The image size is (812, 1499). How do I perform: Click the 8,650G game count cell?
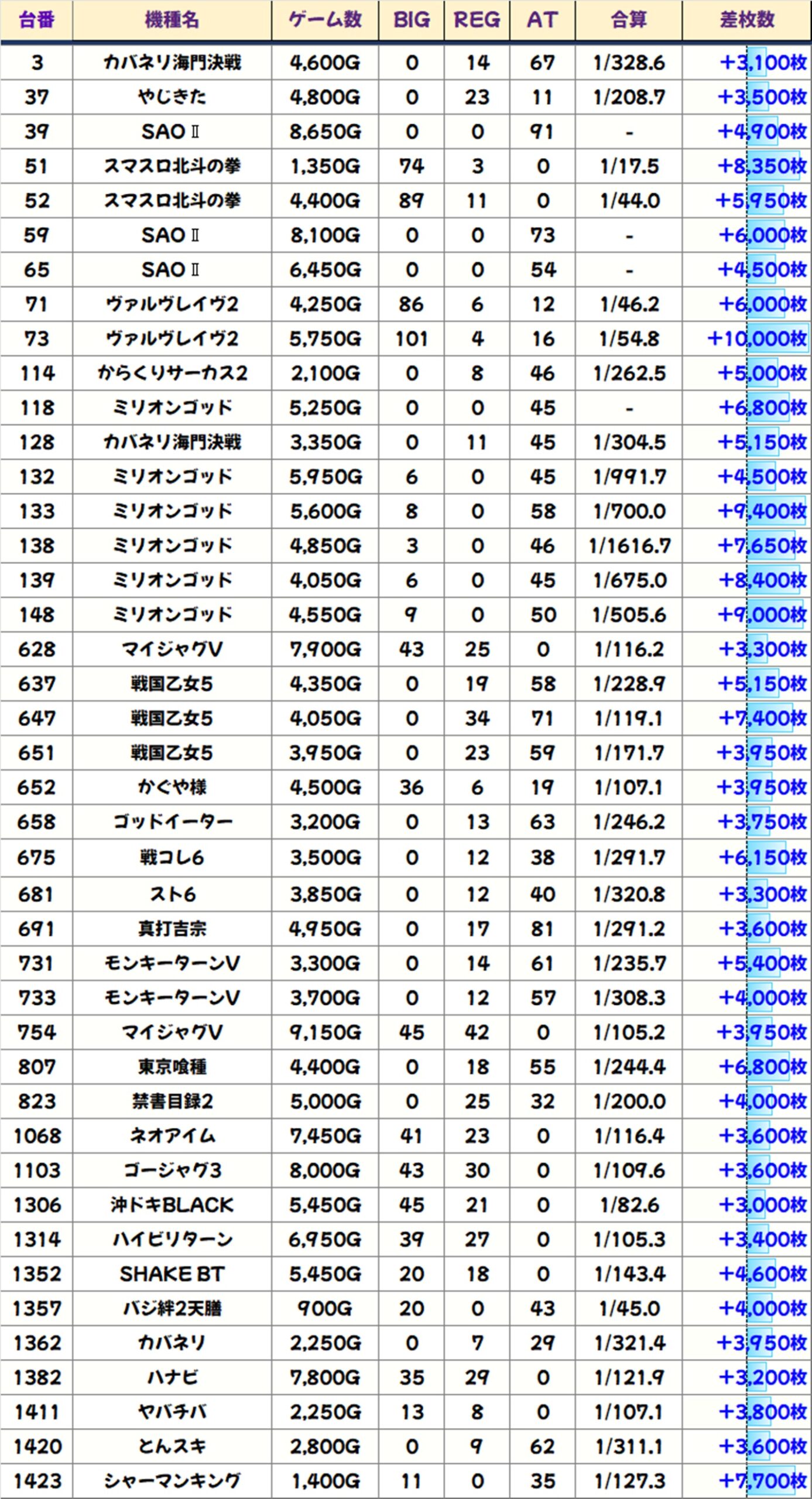click(325, 131)
